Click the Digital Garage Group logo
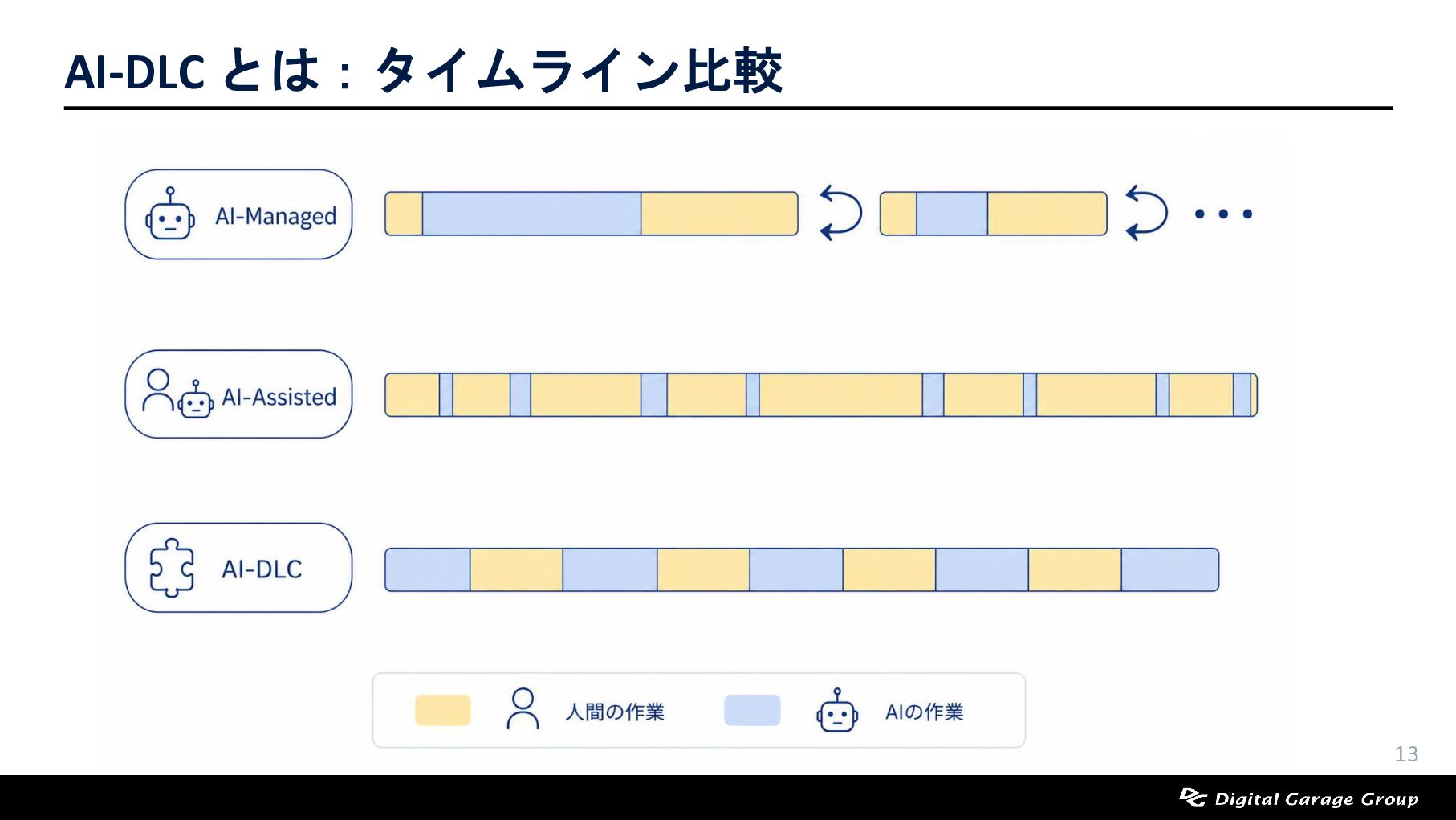This screenshot has height=820, width=1456. pos(1299,798)
